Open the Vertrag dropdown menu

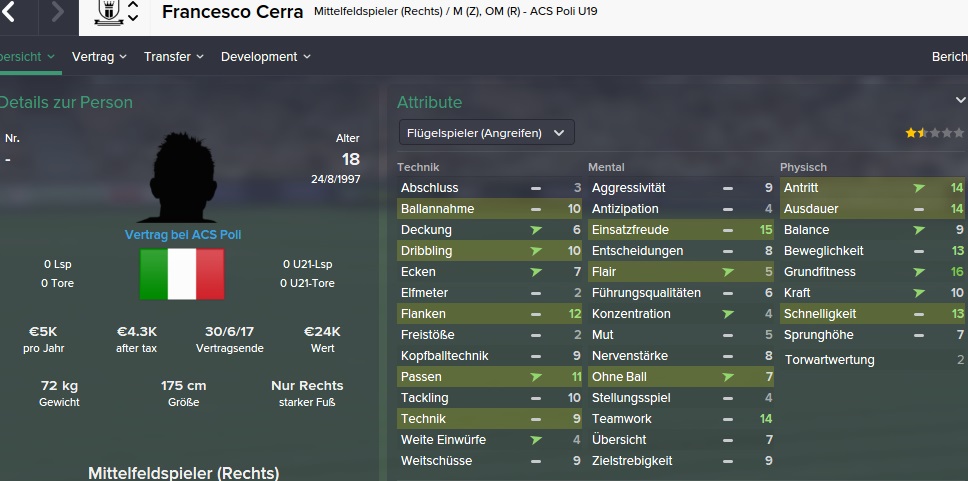[99, 57]
